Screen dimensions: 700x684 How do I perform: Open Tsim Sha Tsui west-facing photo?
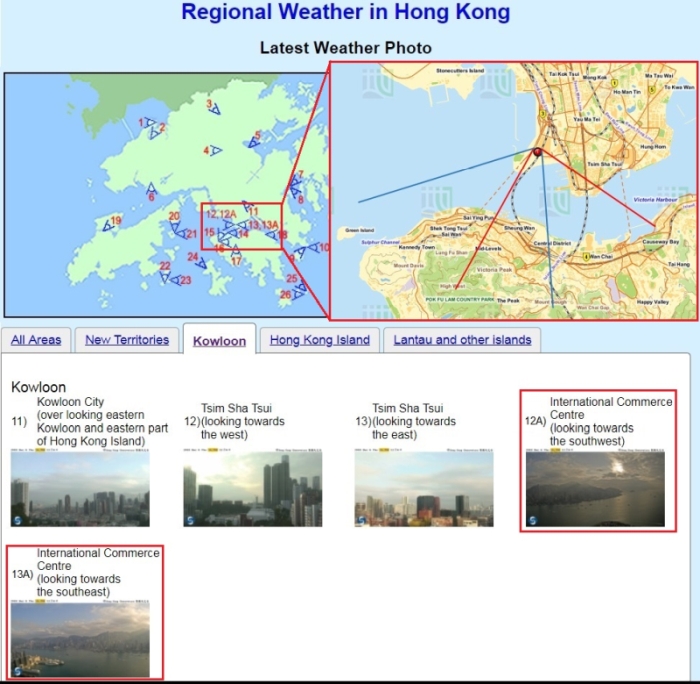point(252,490)
